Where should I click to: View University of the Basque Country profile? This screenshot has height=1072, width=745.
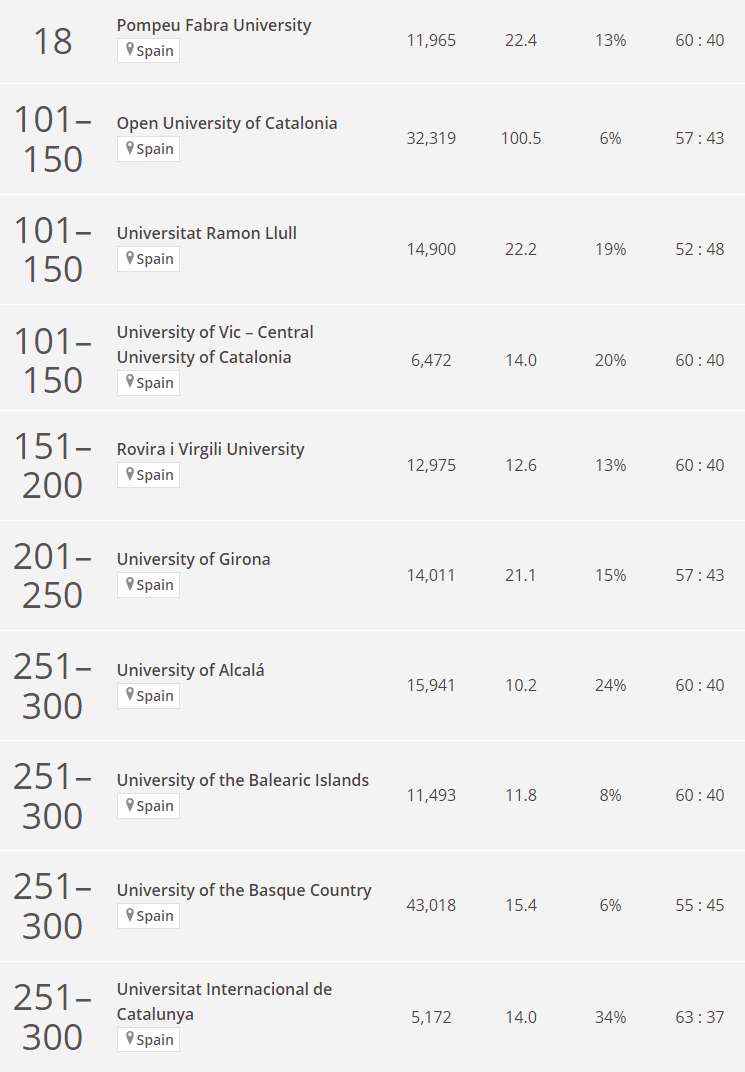pyautogui.click(x=244, y=890)
